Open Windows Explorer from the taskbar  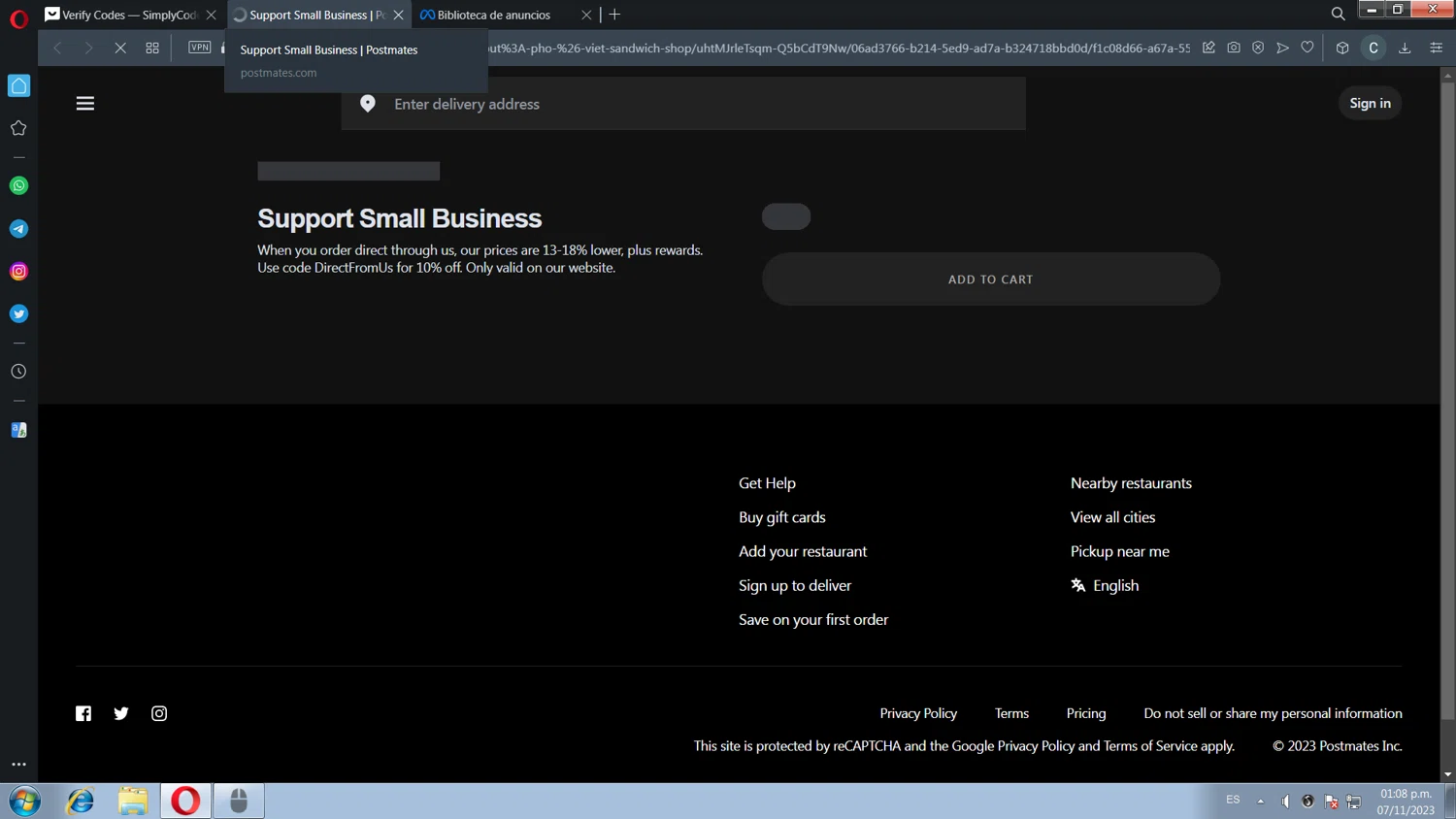(x=133, y=801)
